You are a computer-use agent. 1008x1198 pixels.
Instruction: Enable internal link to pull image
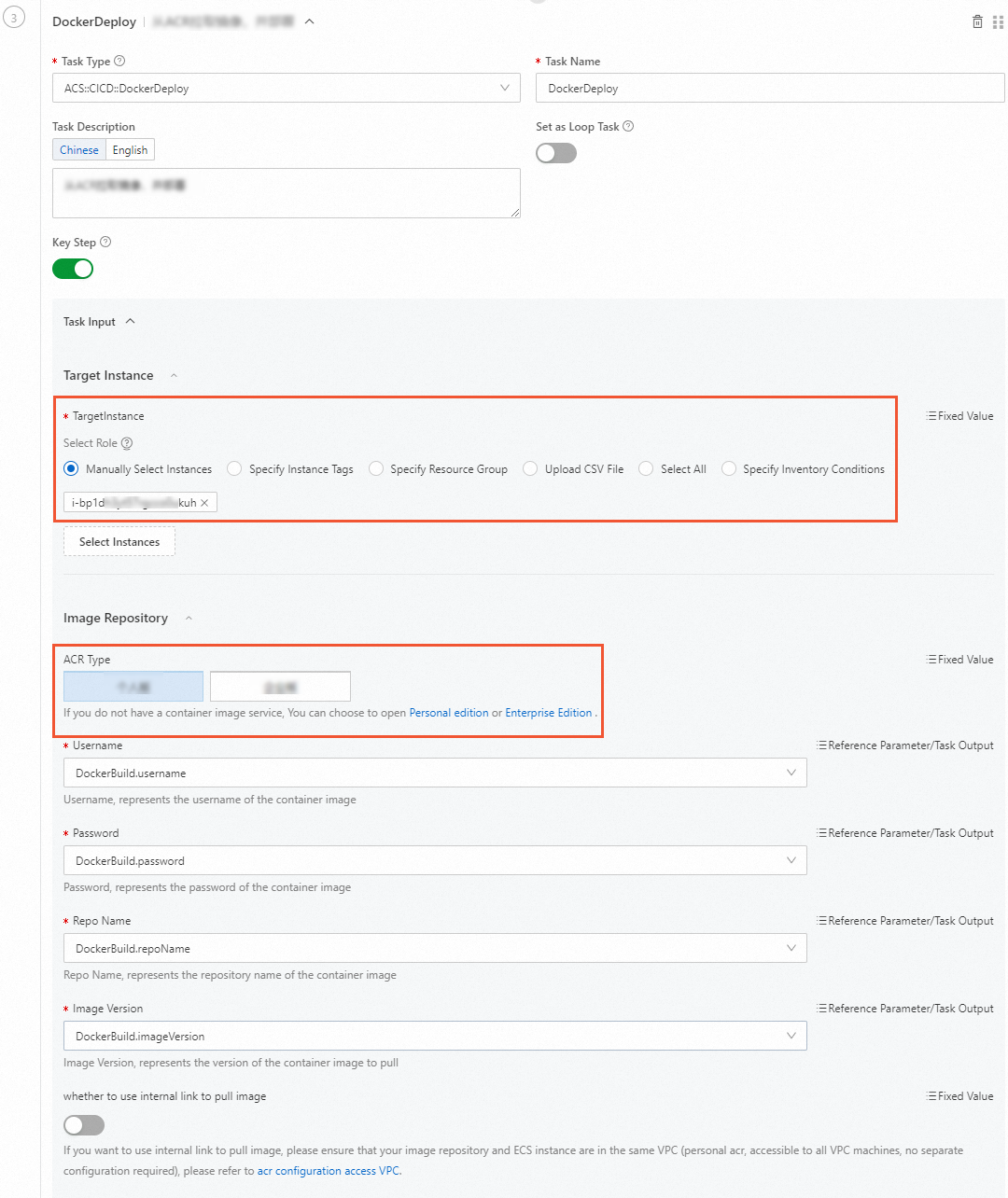pos(84,1125)
